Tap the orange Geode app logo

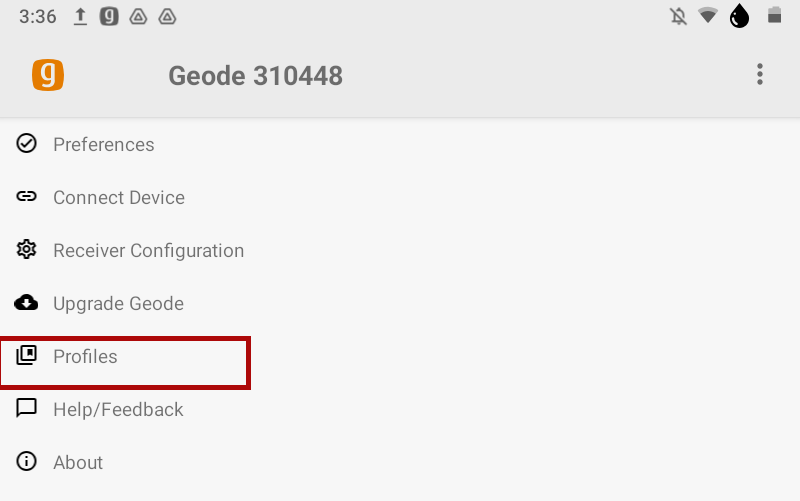tap(48, 75)
